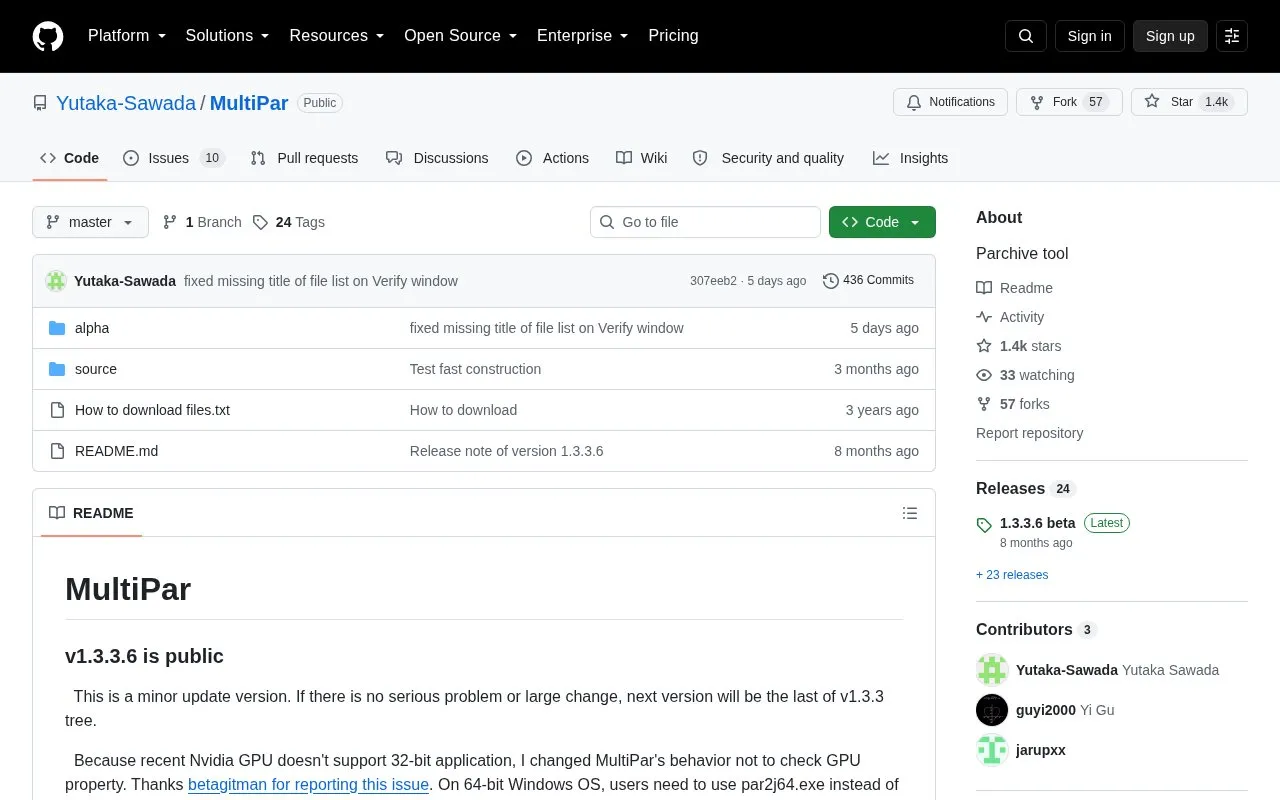1280x800 pixels.
Task: Open the Discussions tab
Action: click(437, 158)
